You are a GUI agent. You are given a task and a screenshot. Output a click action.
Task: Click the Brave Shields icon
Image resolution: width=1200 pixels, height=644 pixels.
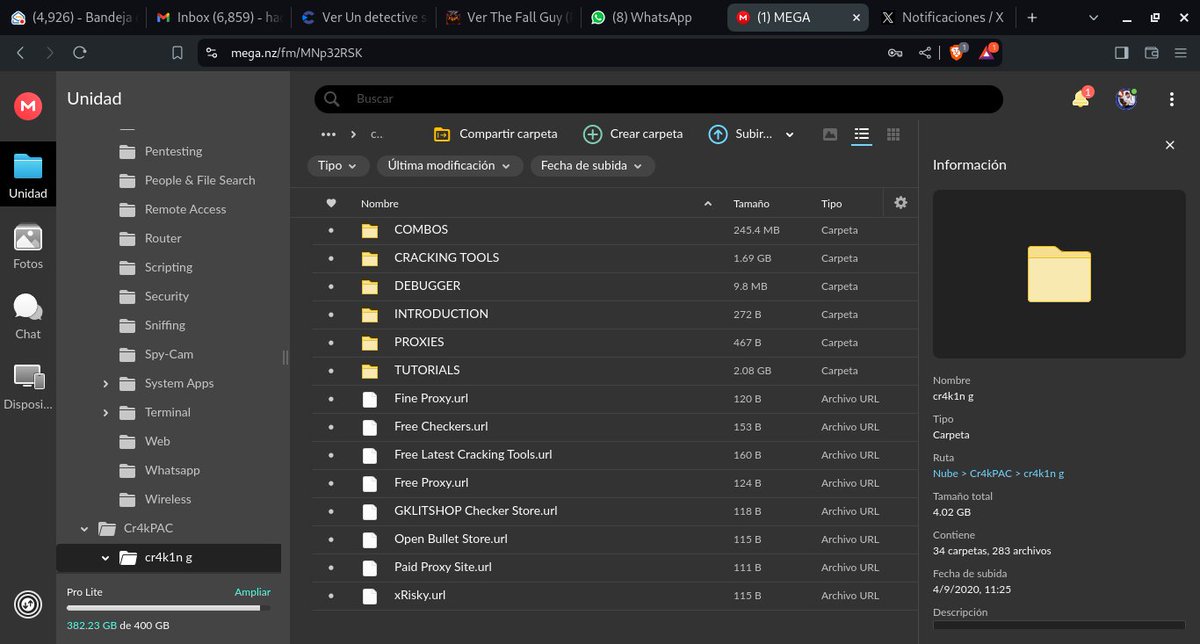point(956,52)
